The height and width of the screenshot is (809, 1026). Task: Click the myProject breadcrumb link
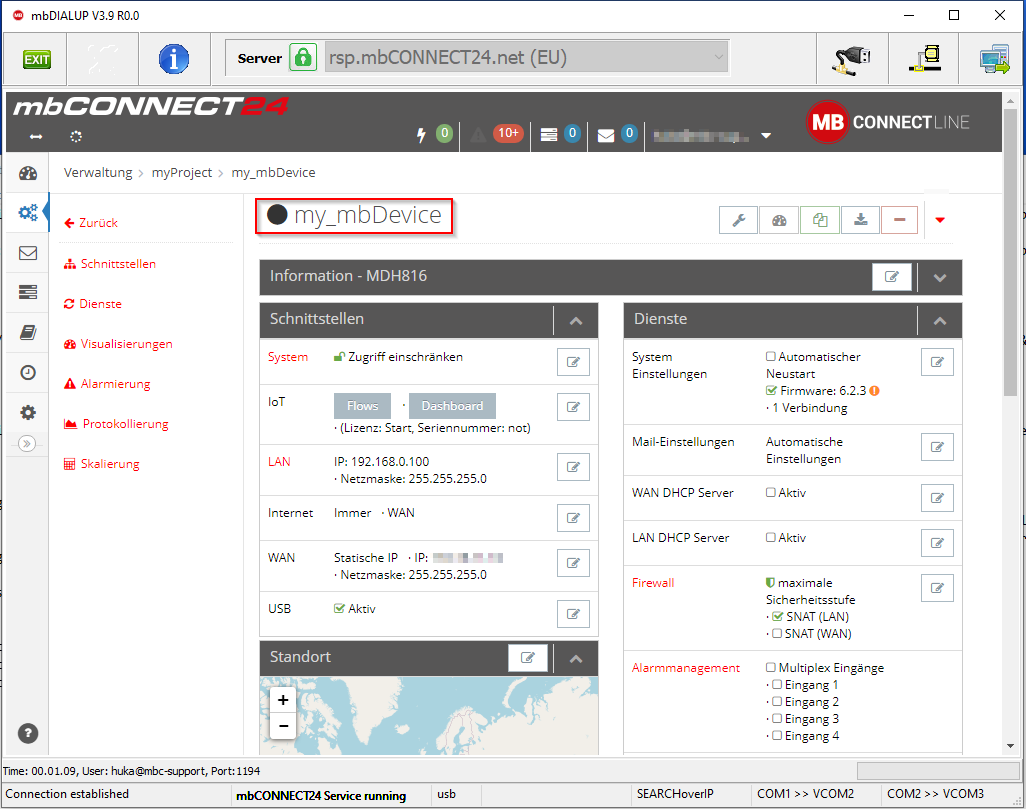tap(182, 172)
